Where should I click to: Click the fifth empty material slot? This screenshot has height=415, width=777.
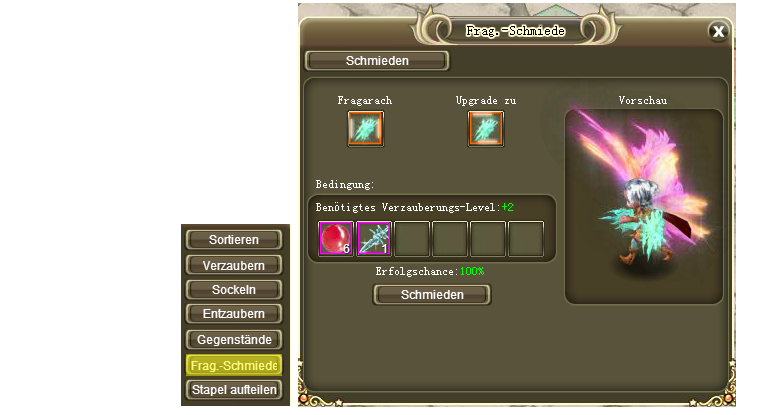(488, 238)
